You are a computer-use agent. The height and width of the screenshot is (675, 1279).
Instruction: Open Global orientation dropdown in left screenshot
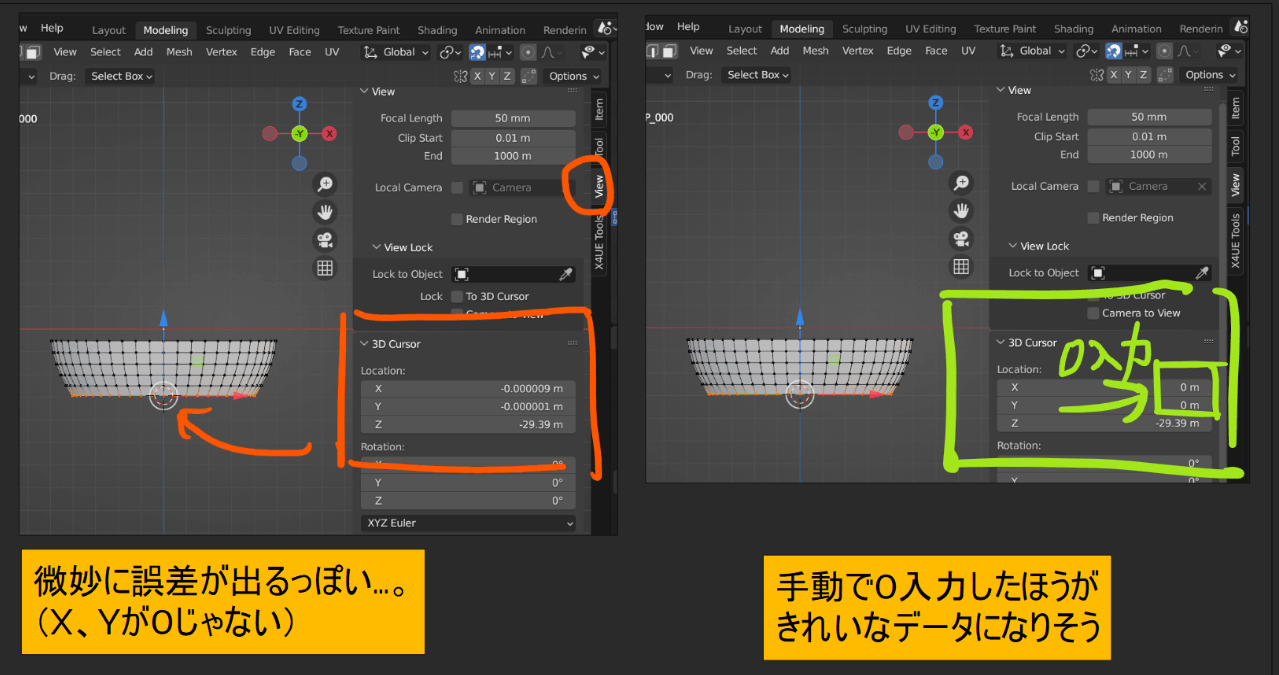pos(396,52)
